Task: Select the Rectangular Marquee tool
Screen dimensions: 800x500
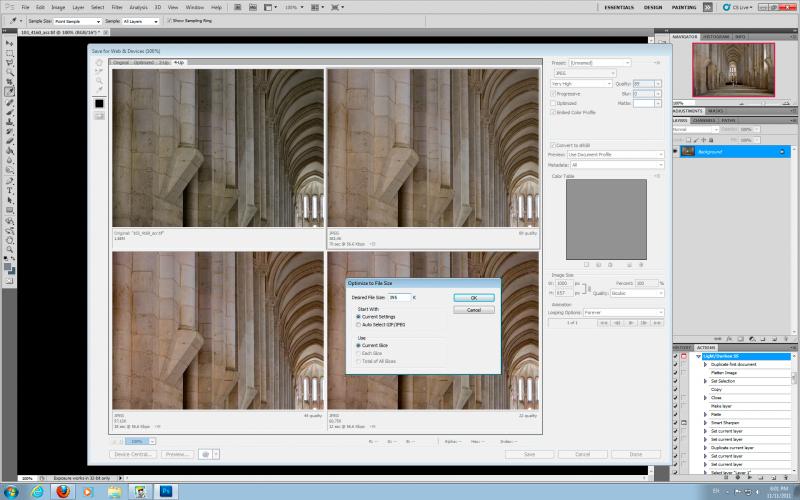Action: point(10,53)
